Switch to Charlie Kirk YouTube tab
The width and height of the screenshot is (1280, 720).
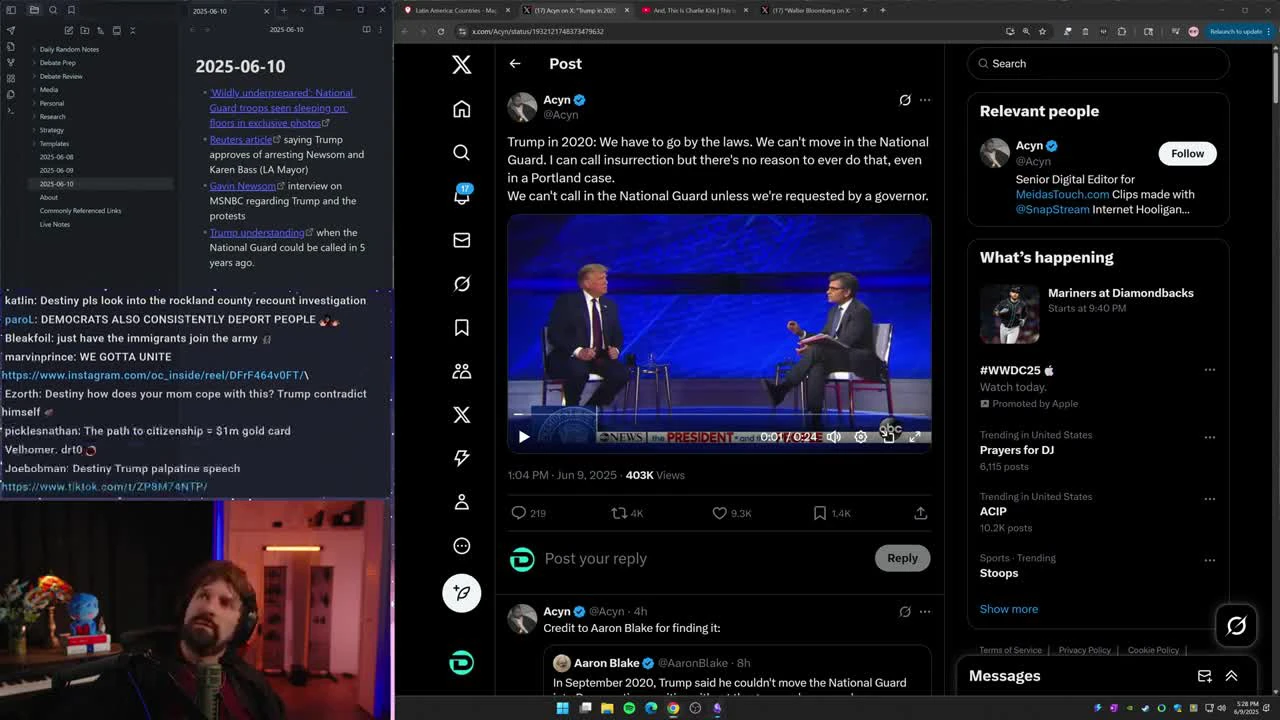692,10
